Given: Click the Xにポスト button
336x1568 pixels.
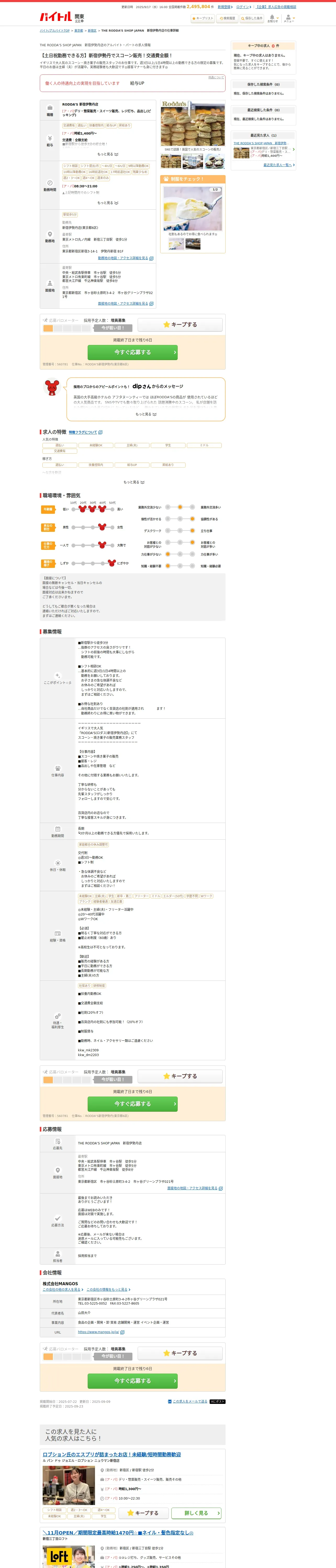Looking at the screenshot, I should tap(218, 1401).
